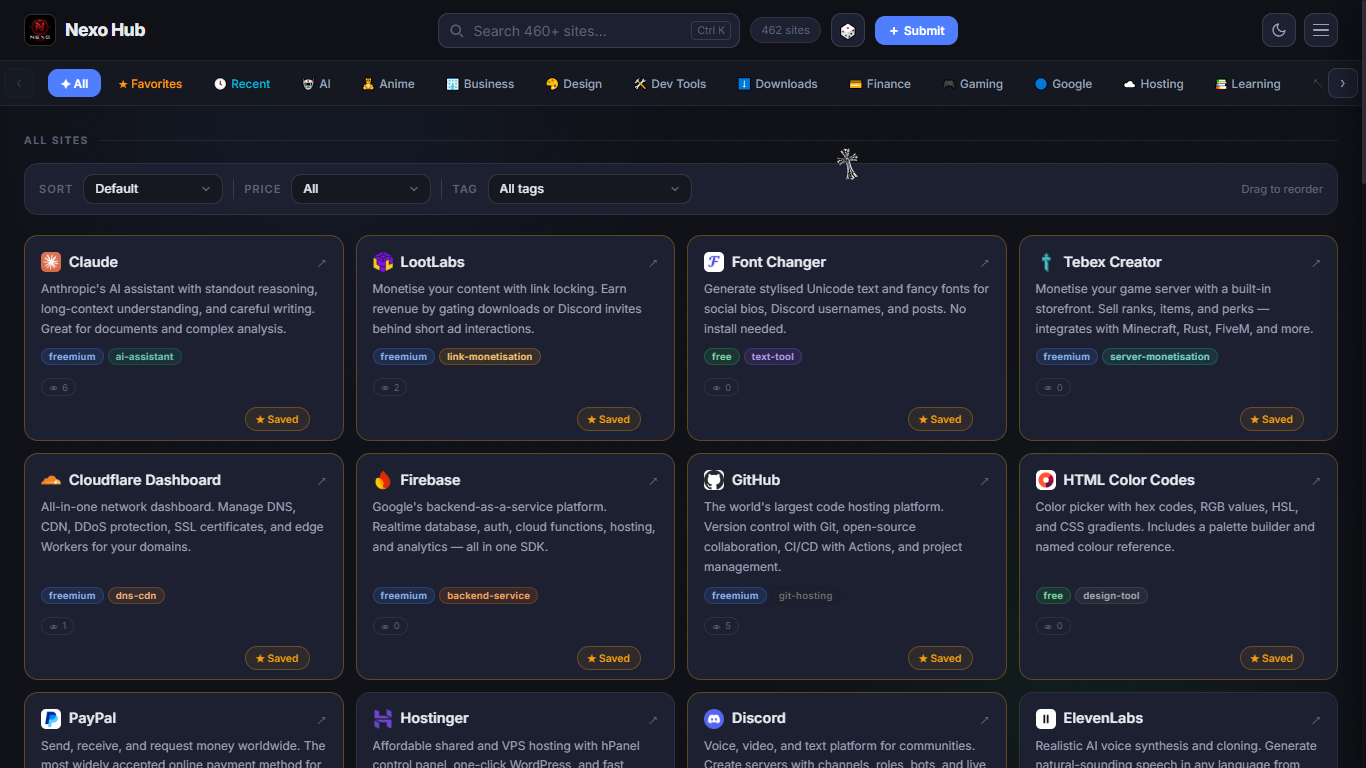Unsave LootLabs using its Saved button
This screenshot has height=768, width=1366.
tap(609, 419)
